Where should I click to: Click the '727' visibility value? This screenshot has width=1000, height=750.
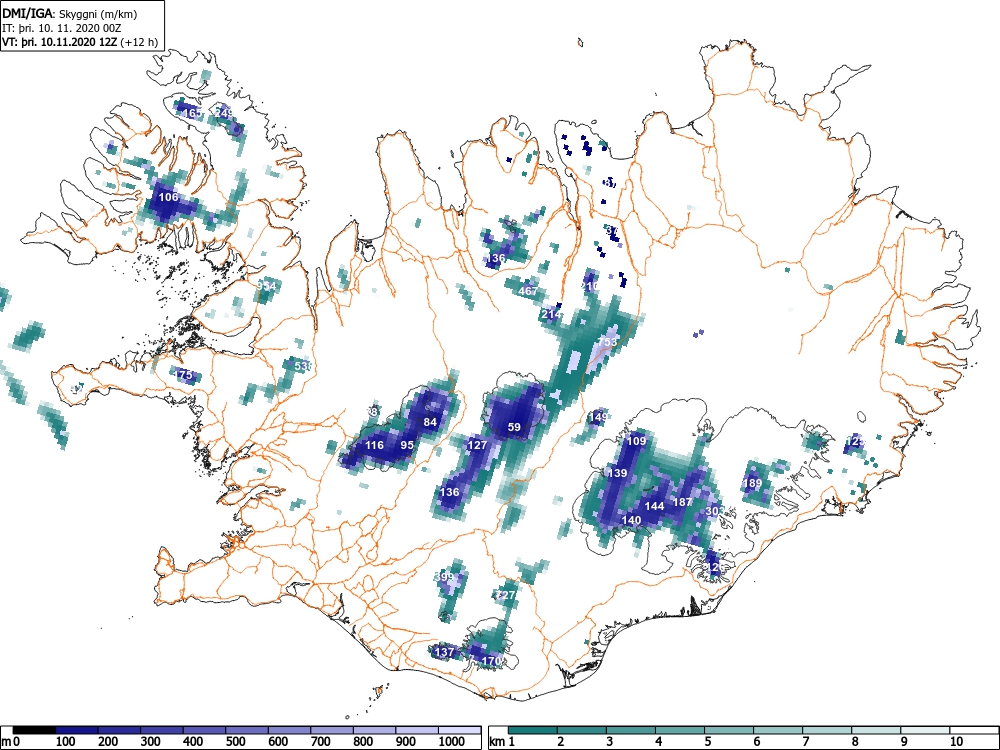point(505,594)
